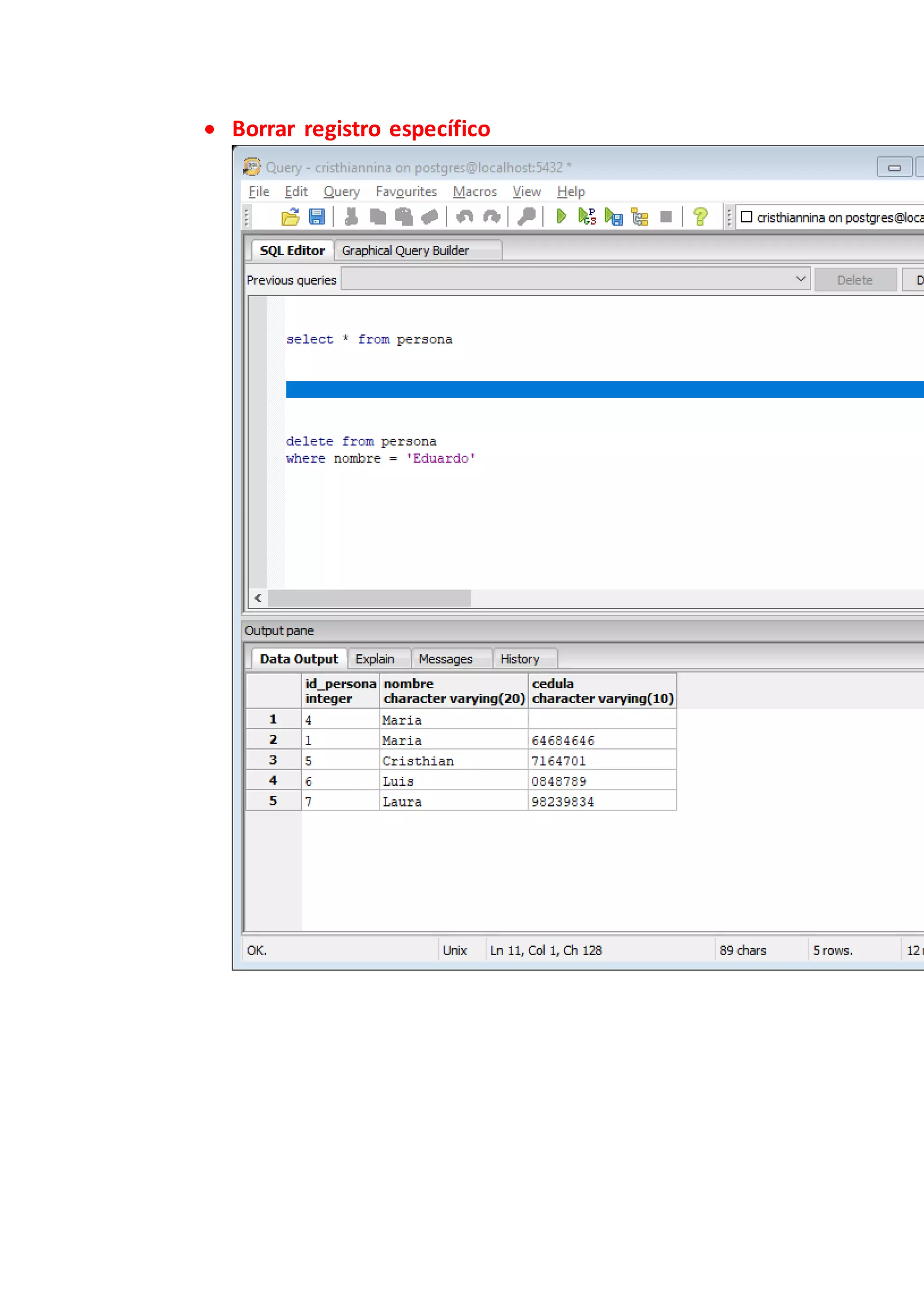Open the Query menu
The height and width of the screenshot is (1307, 924).
tap(342, 192)
